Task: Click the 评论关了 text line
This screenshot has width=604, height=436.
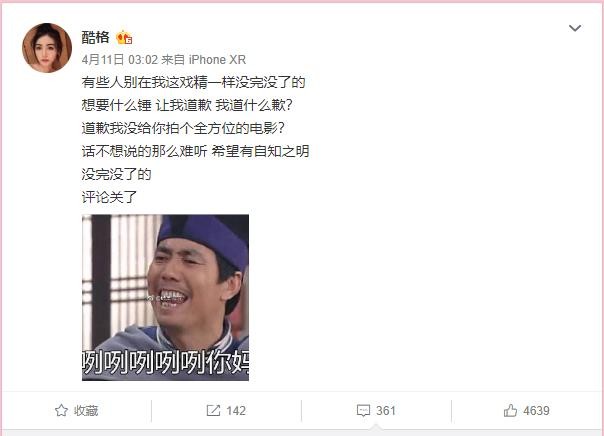Action: point(109,197)
